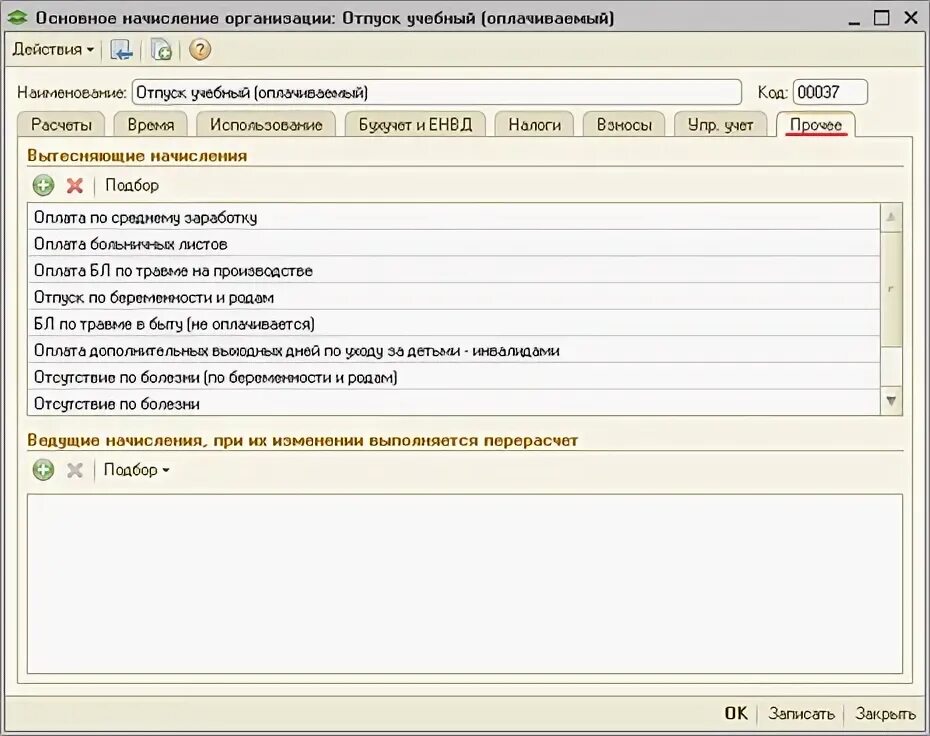Switch to the Расчеты tab
Image resolution: width=930 pixels, height=736 pixels.
tap(61, 125)
